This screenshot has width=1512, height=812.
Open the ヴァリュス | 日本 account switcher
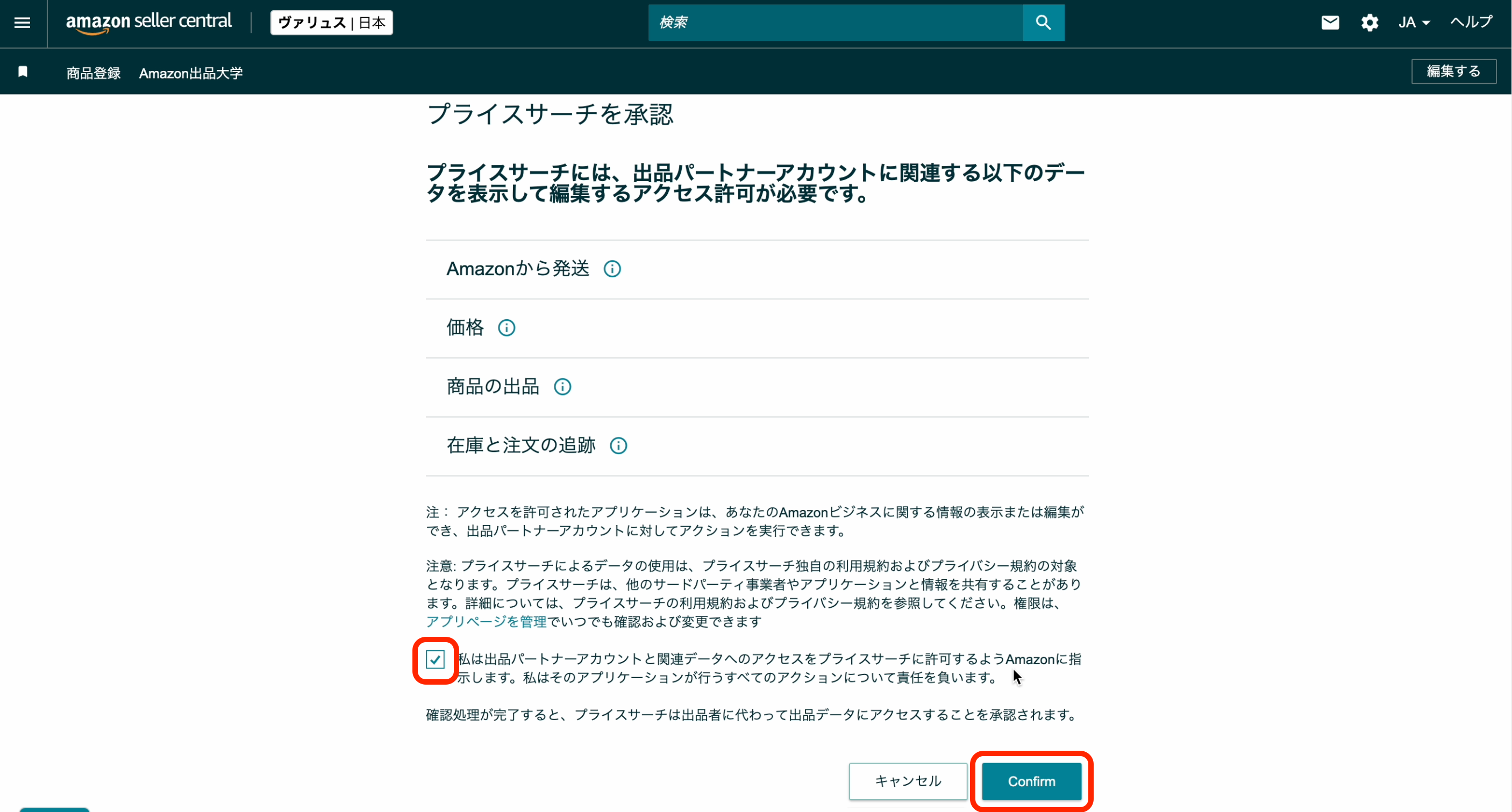(331, 23)
